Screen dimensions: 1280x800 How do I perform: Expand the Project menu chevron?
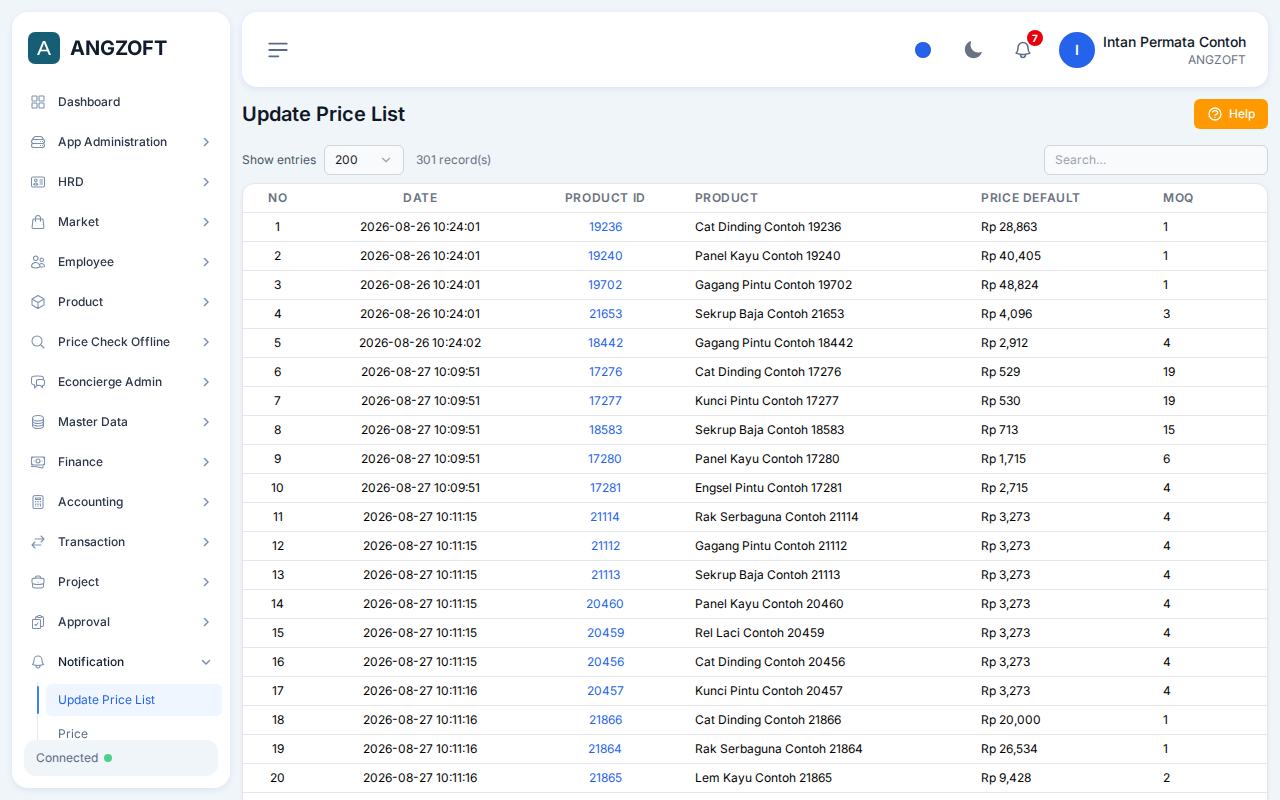(x=206, y=582)
